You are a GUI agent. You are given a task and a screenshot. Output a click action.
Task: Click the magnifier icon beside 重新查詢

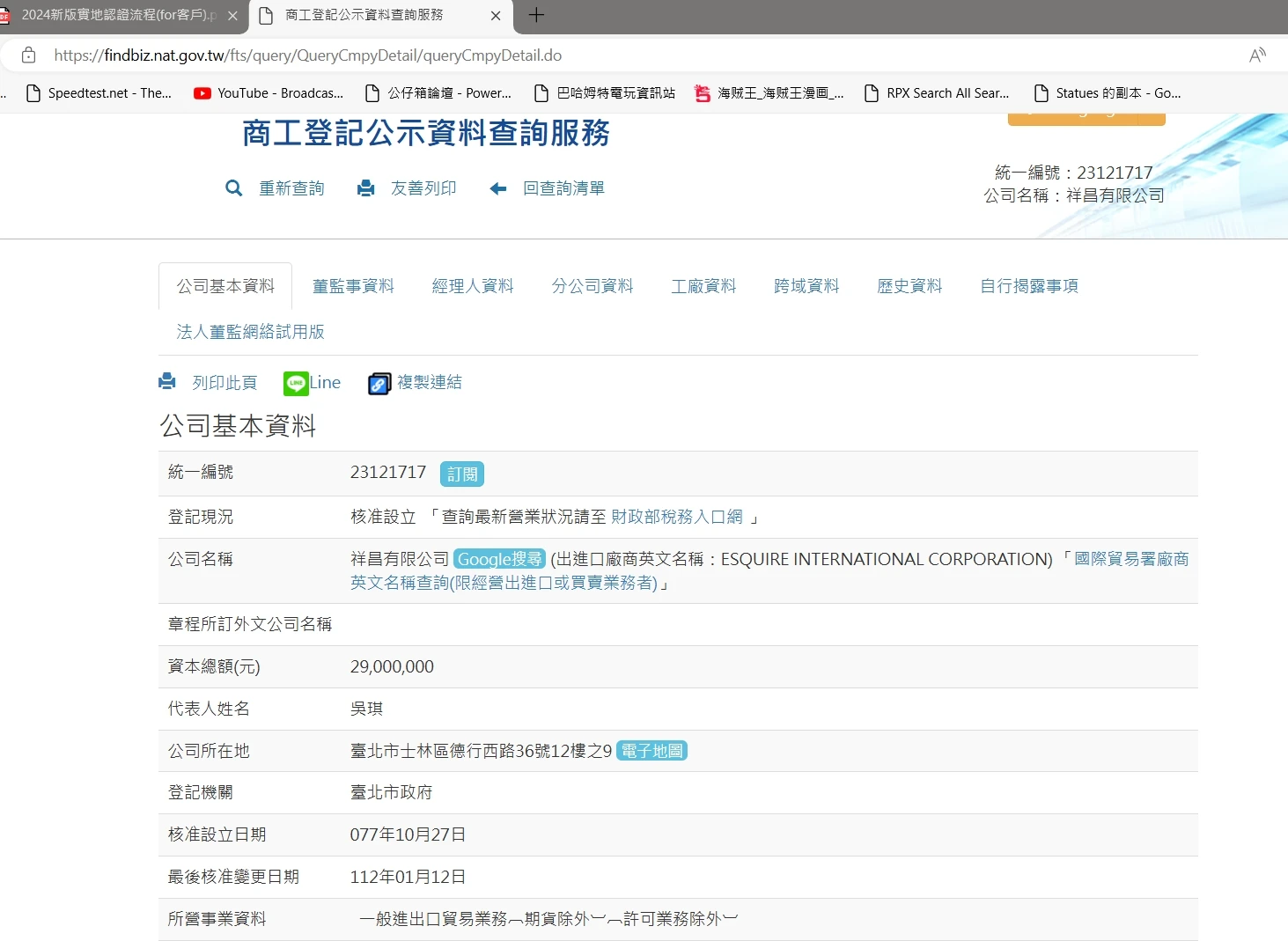[x=233, y=188]
